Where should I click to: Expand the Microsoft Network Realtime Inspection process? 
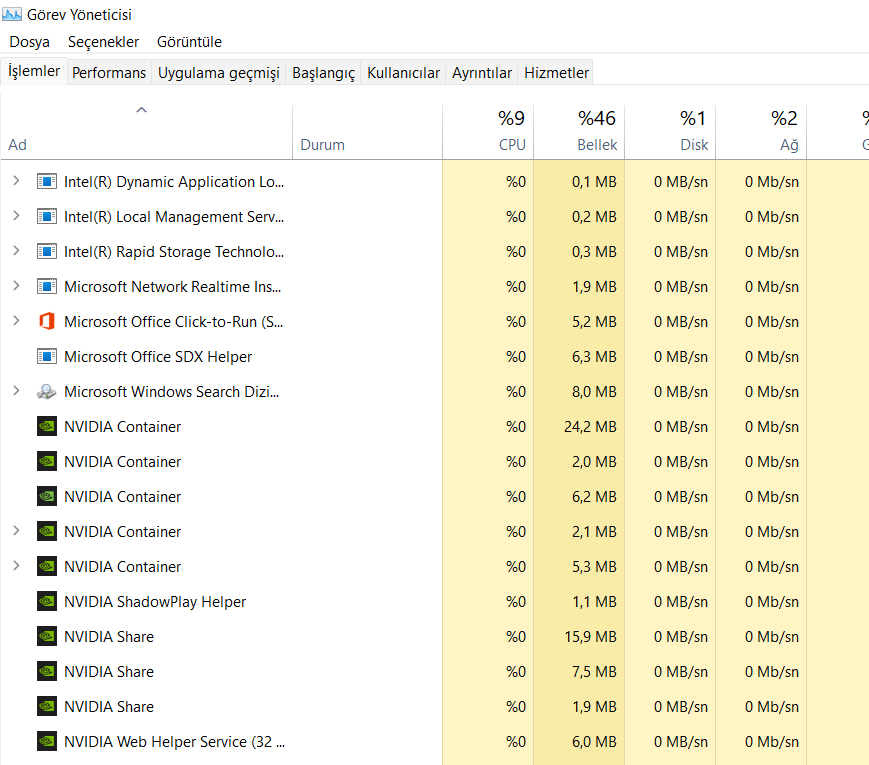15,286
